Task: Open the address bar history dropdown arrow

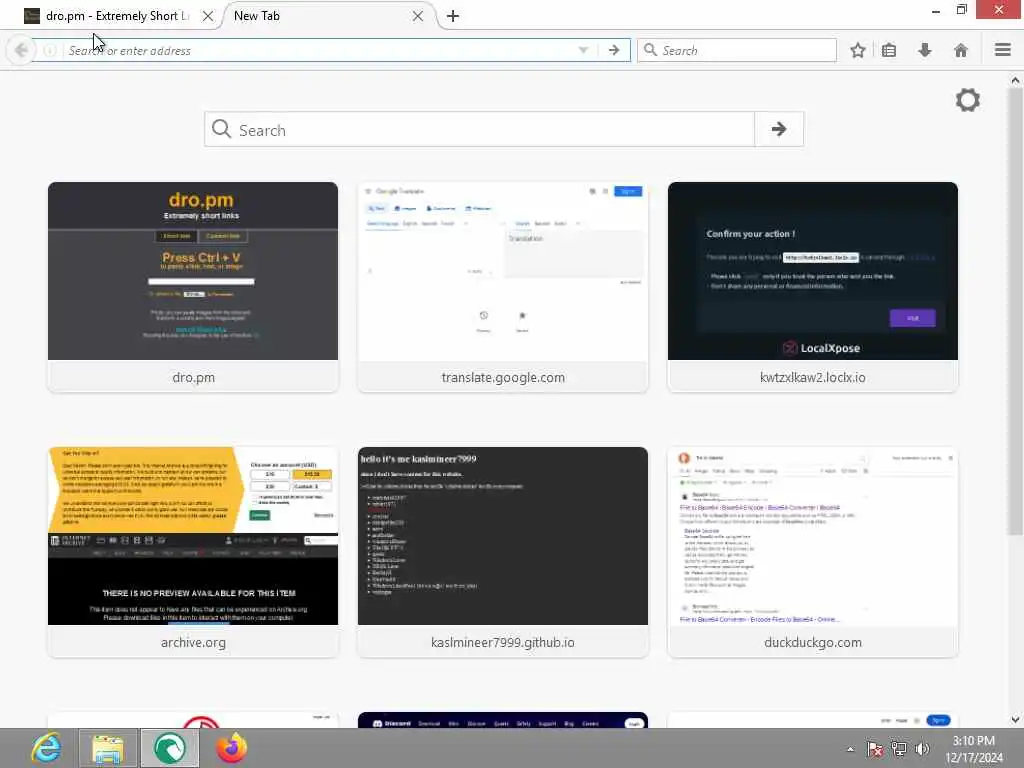Action: tap(583, 50)
